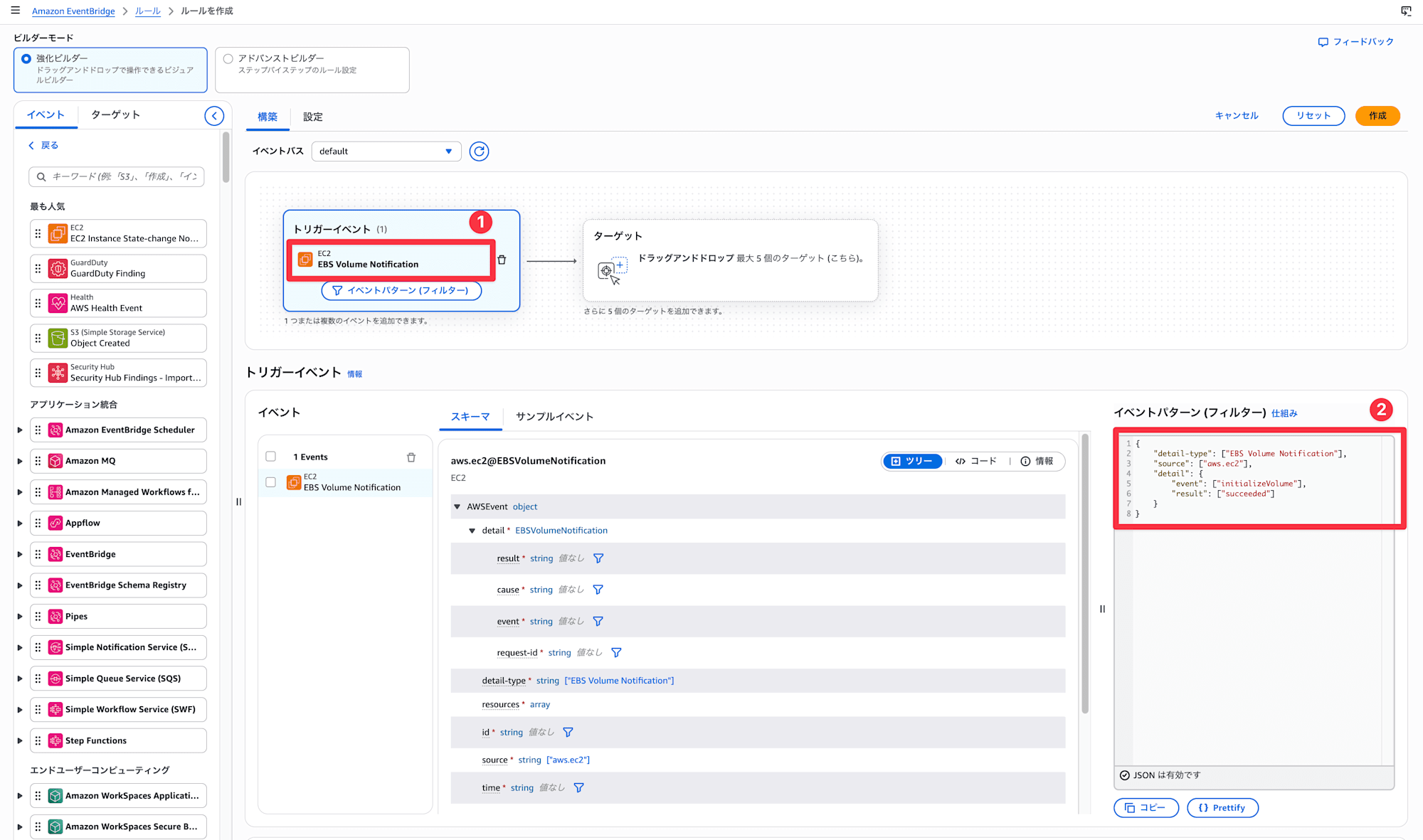Select the 強化ビルダー radio option
Screen dimensions: 1423x840
26,59
